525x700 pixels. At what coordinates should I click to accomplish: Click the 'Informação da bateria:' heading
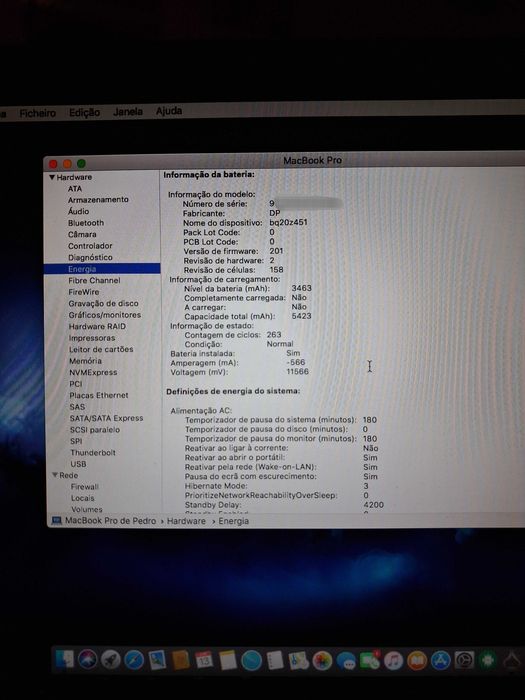tap(209, 175)
